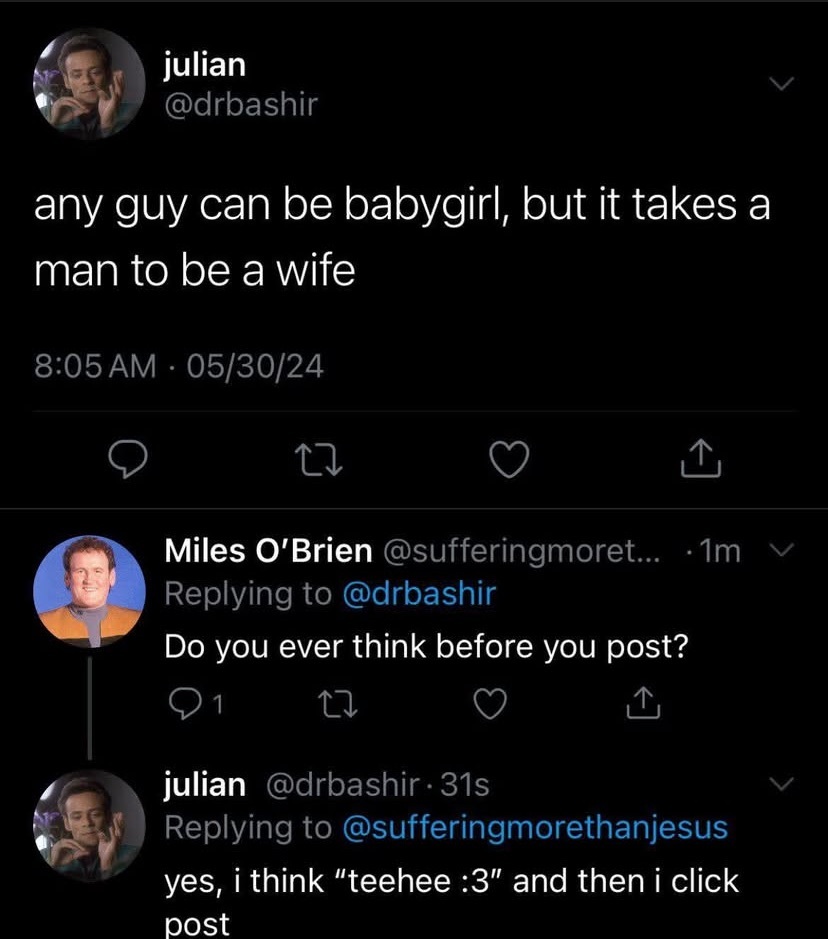The height and width of the screenshot is (939, 828).
Task: Open julian's profile picture at top
Action: pos(90,83)
